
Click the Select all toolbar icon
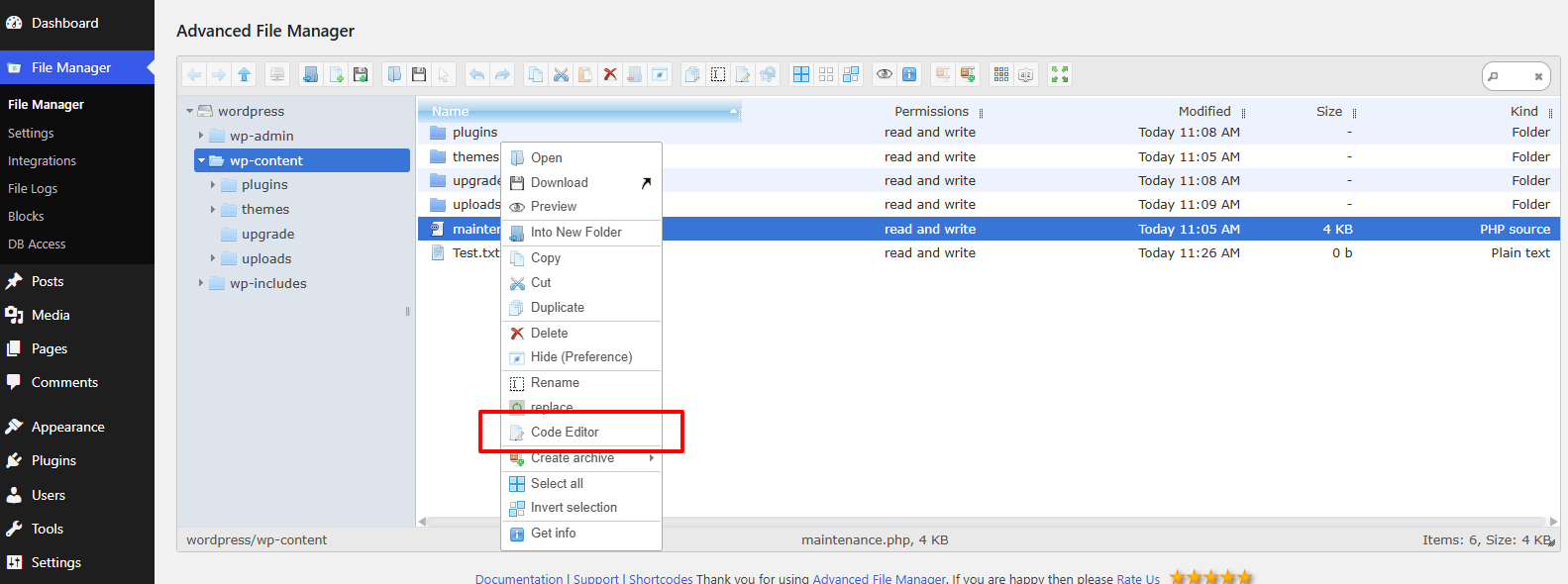pos(801,74)
